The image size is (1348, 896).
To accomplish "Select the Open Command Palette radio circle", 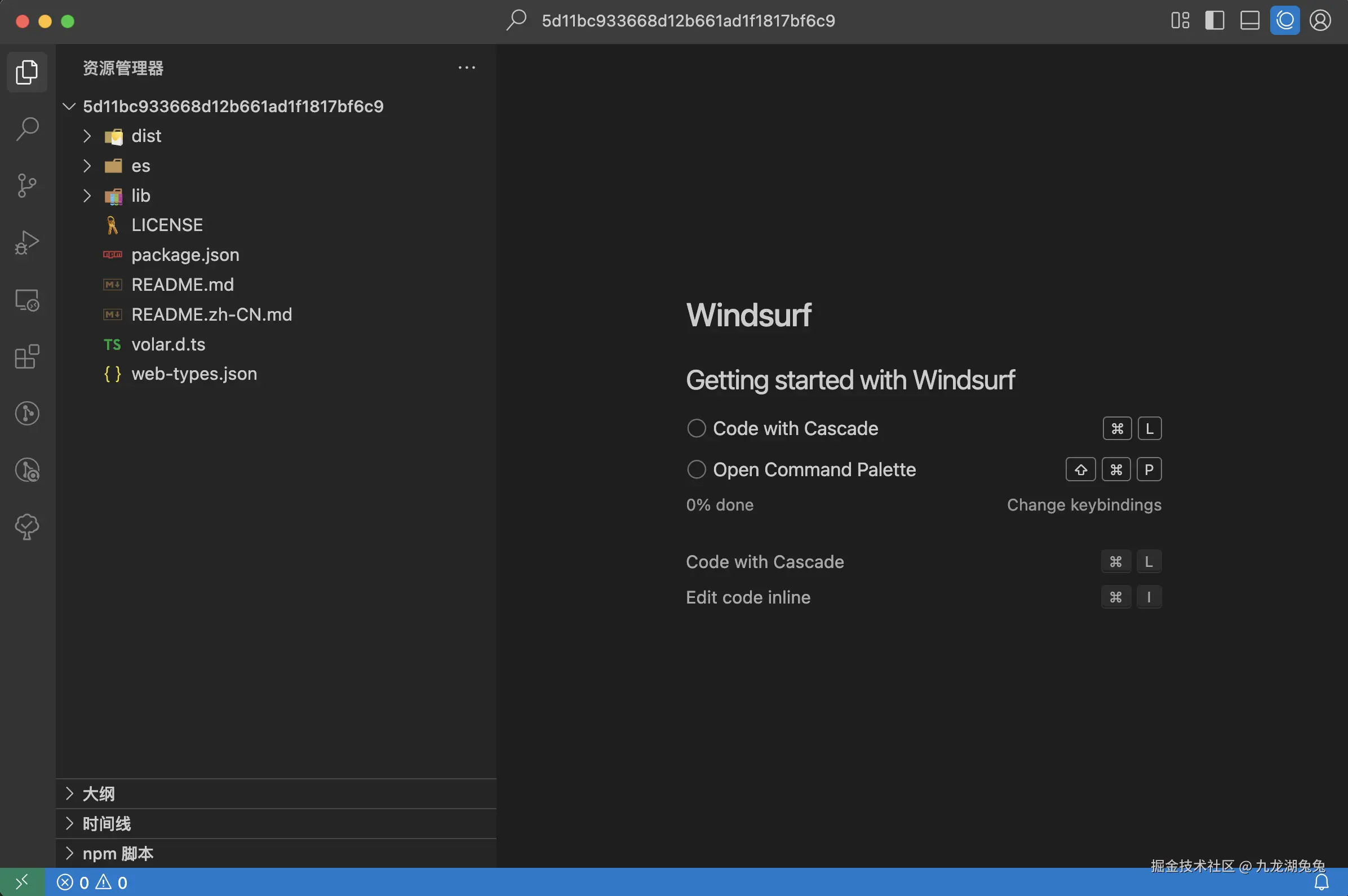I will click(696, 469).
